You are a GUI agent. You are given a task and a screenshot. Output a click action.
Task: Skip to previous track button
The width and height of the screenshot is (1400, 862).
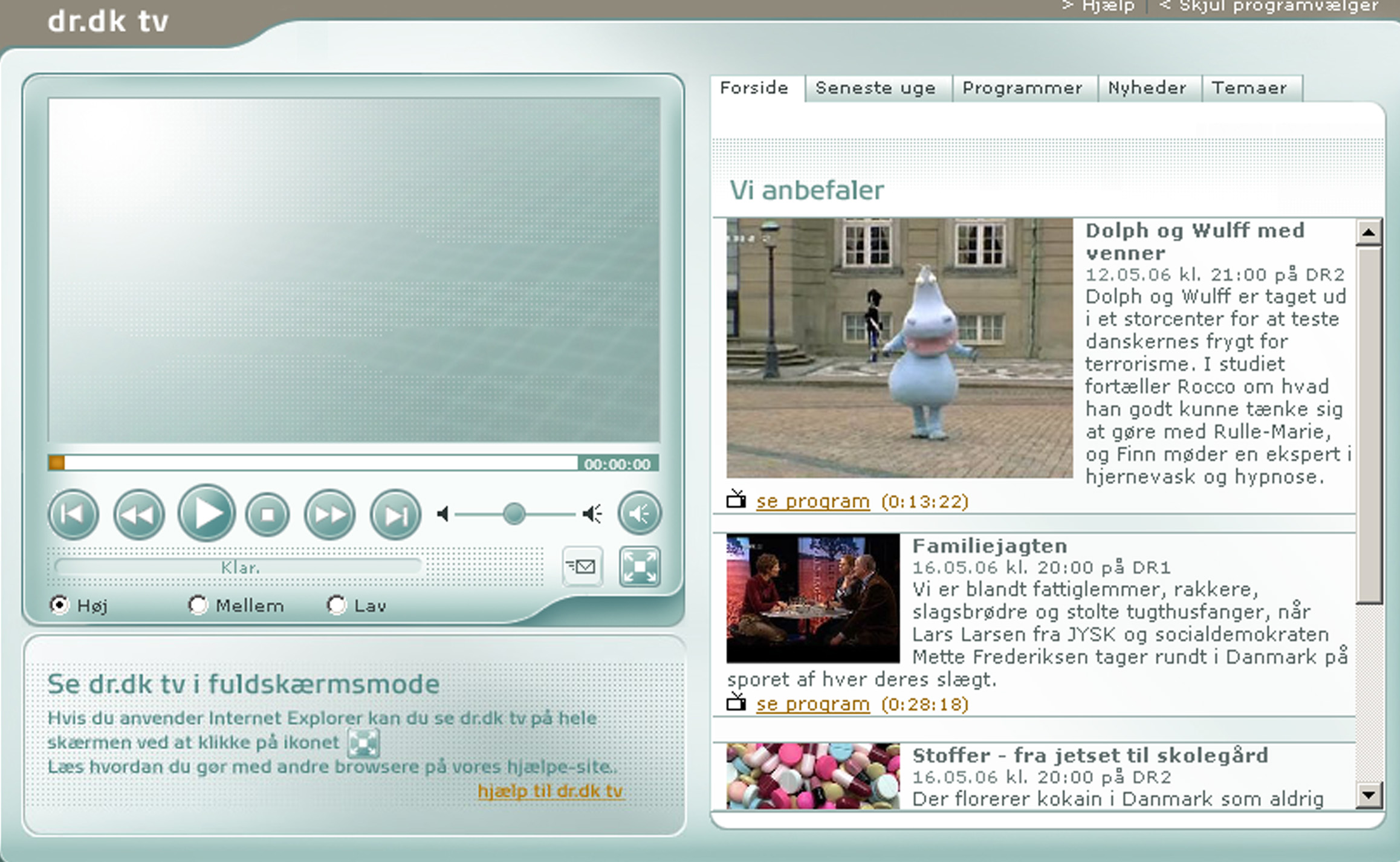click(x=73, y=514)
